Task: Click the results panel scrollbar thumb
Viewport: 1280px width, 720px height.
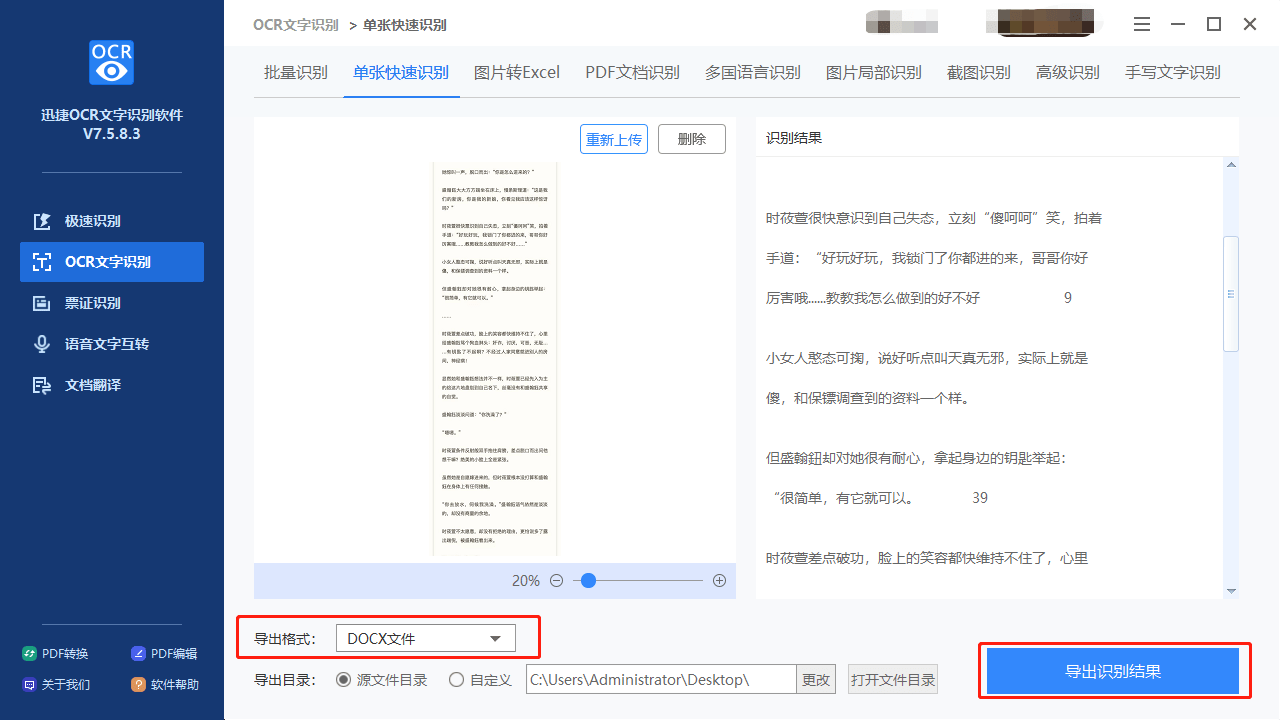Action: pyautogui.click(x=1231, y=294)
